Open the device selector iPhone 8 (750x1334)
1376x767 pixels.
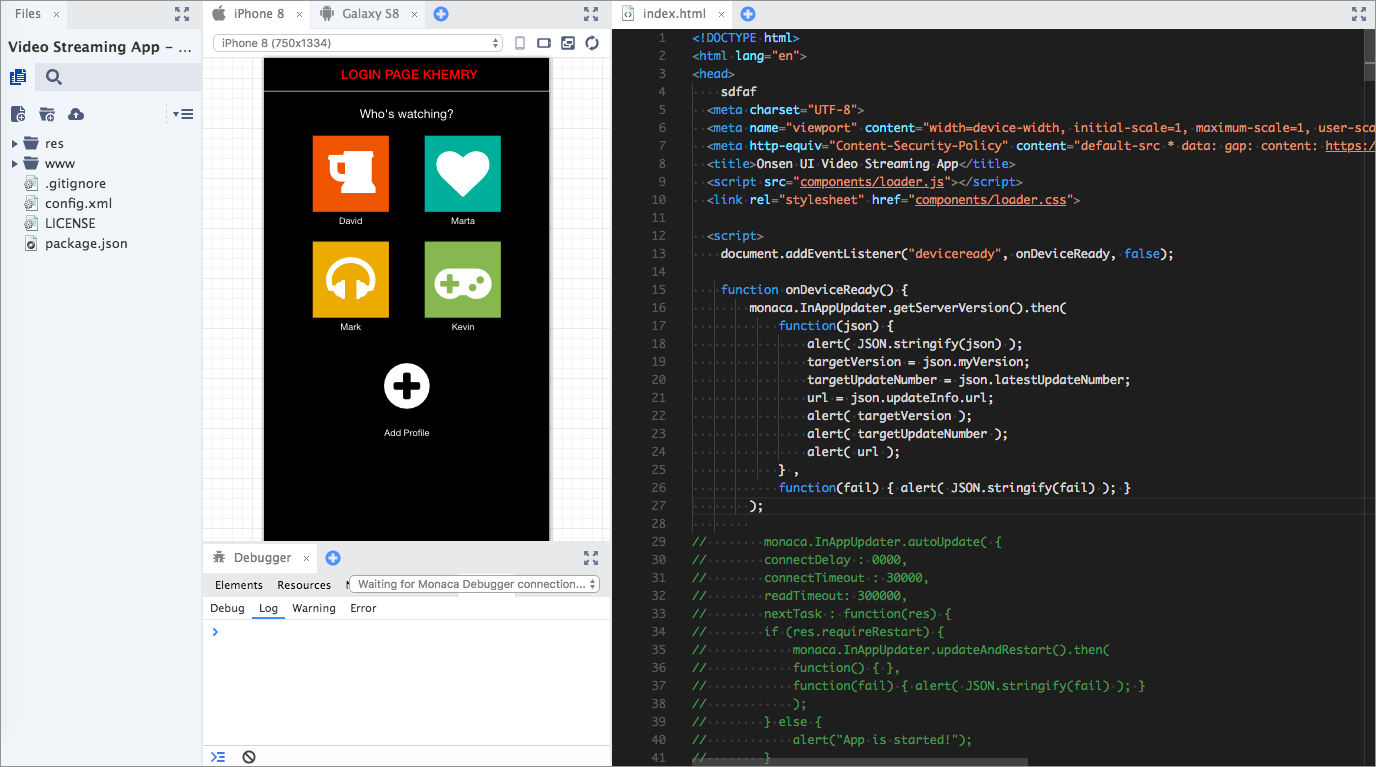358,43
